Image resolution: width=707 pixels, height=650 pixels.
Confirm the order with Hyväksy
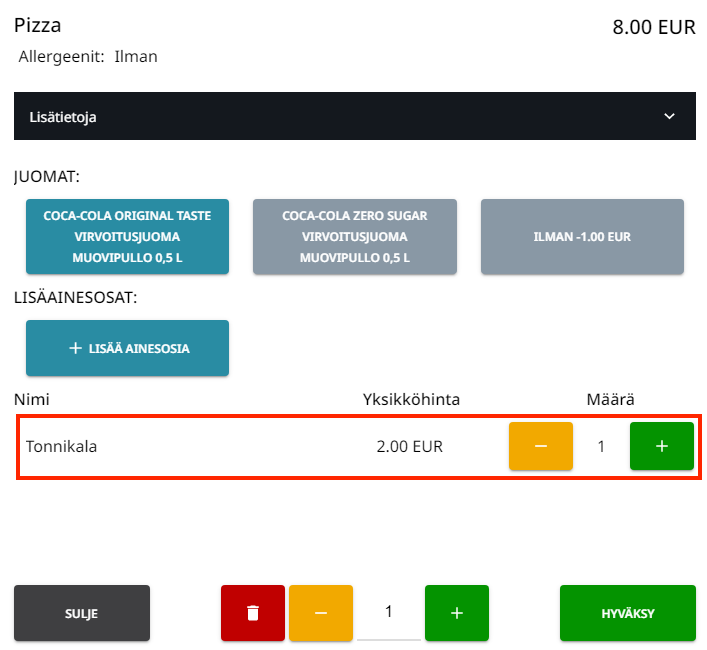tap(627, 613)
